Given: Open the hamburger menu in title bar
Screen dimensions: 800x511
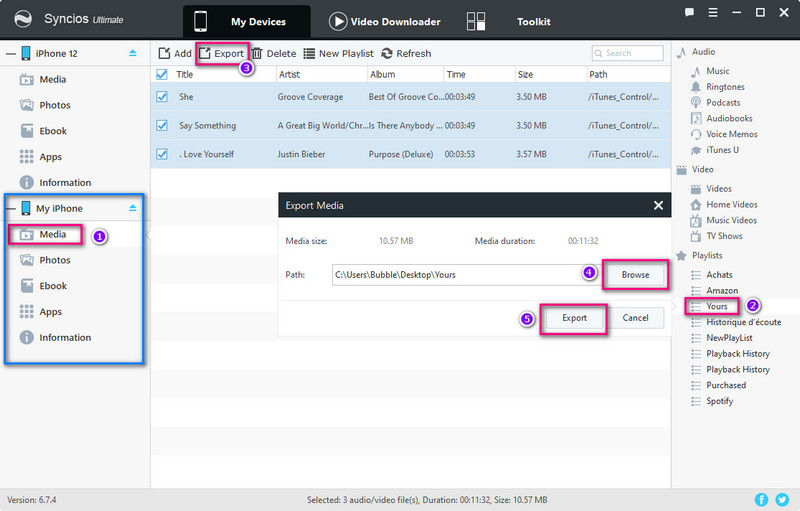Looking at the screenshot, I should (x=713, y=12).
